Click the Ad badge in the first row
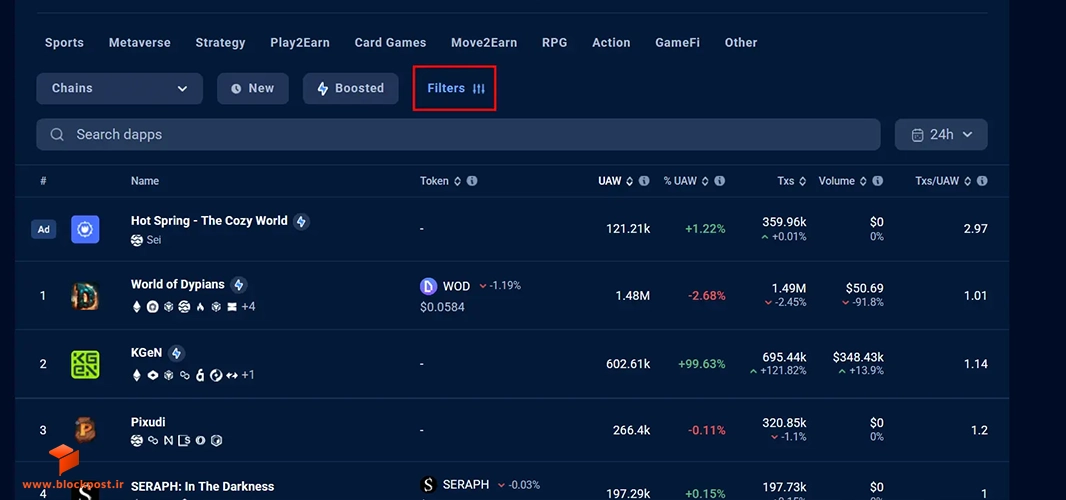 tap(44, 229)
